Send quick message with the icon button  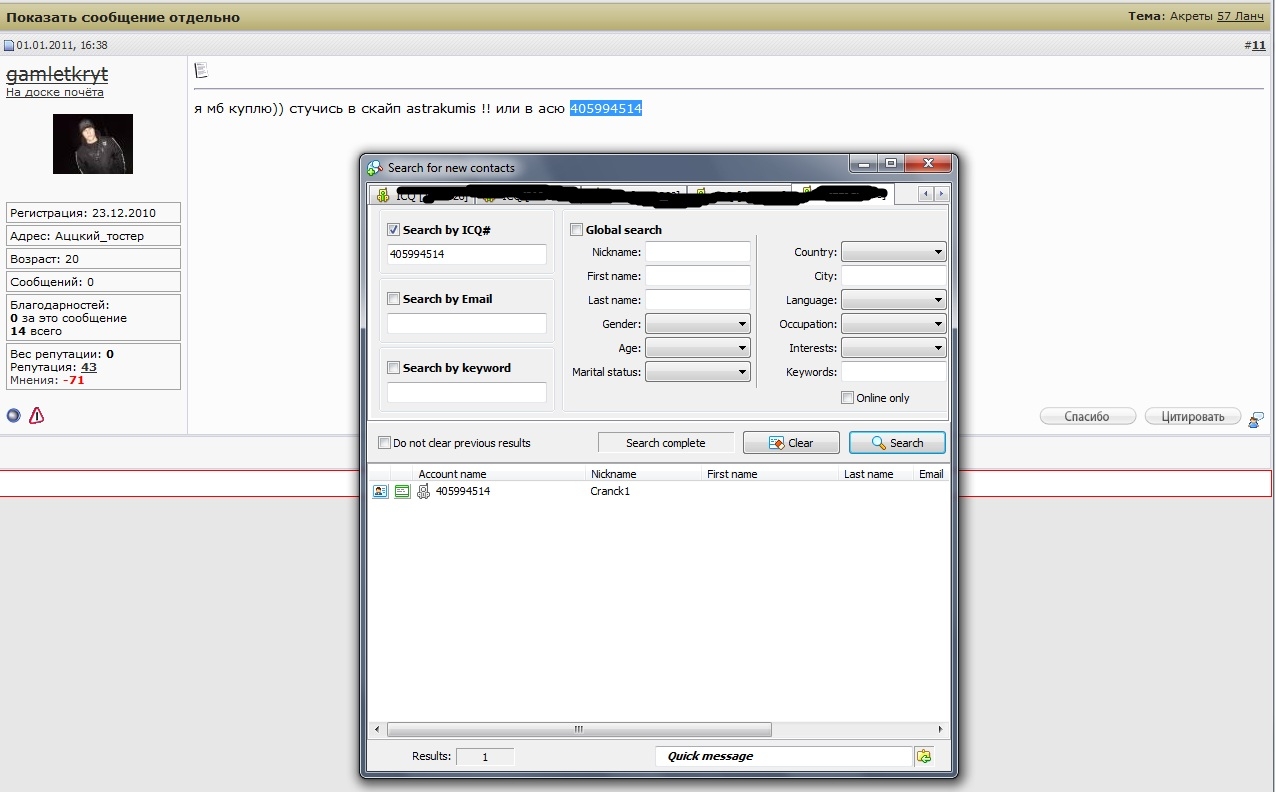(923, 756)
